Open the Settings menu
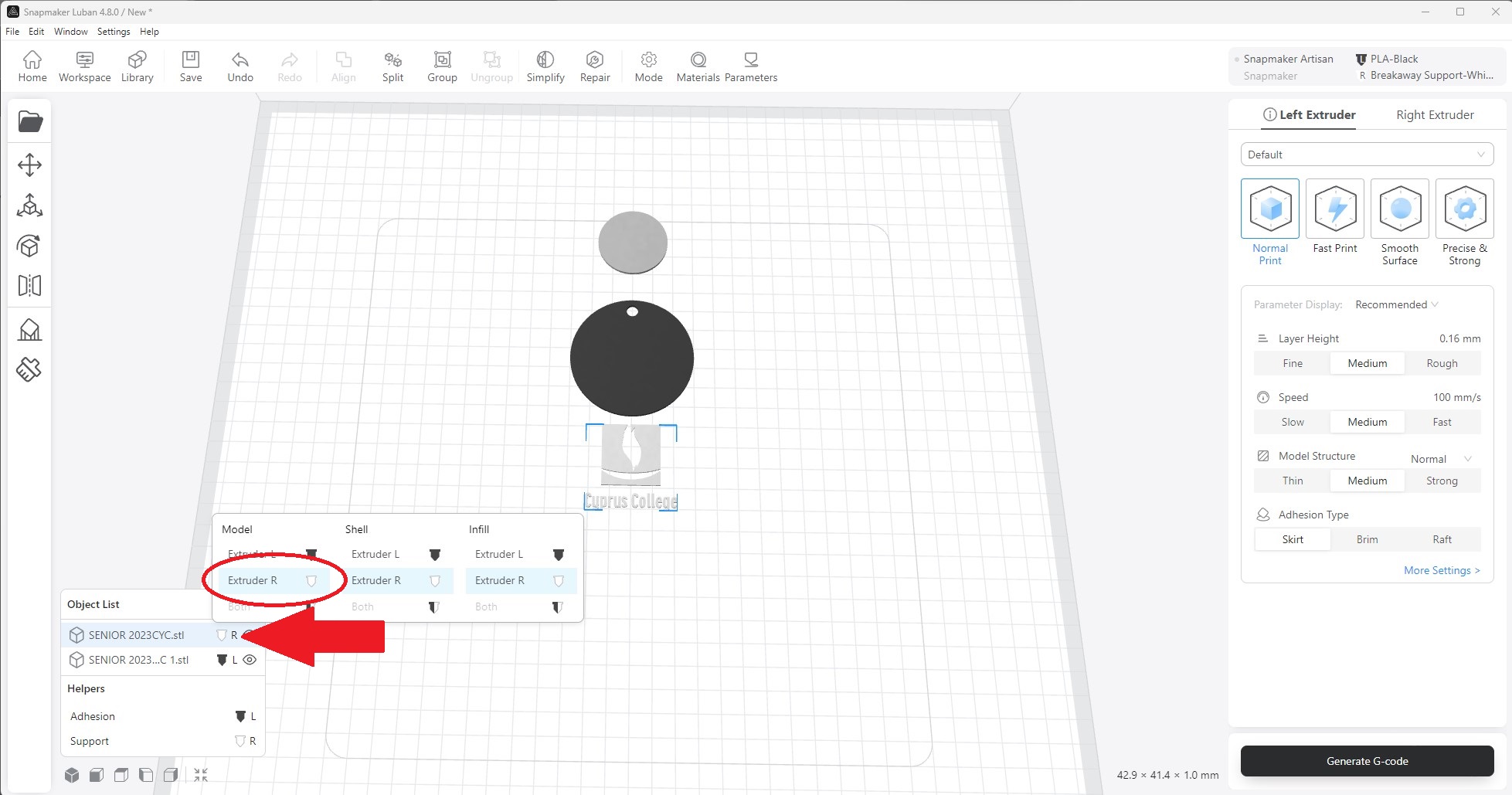This screenshot has height=795, width=1512. point(114,32)
